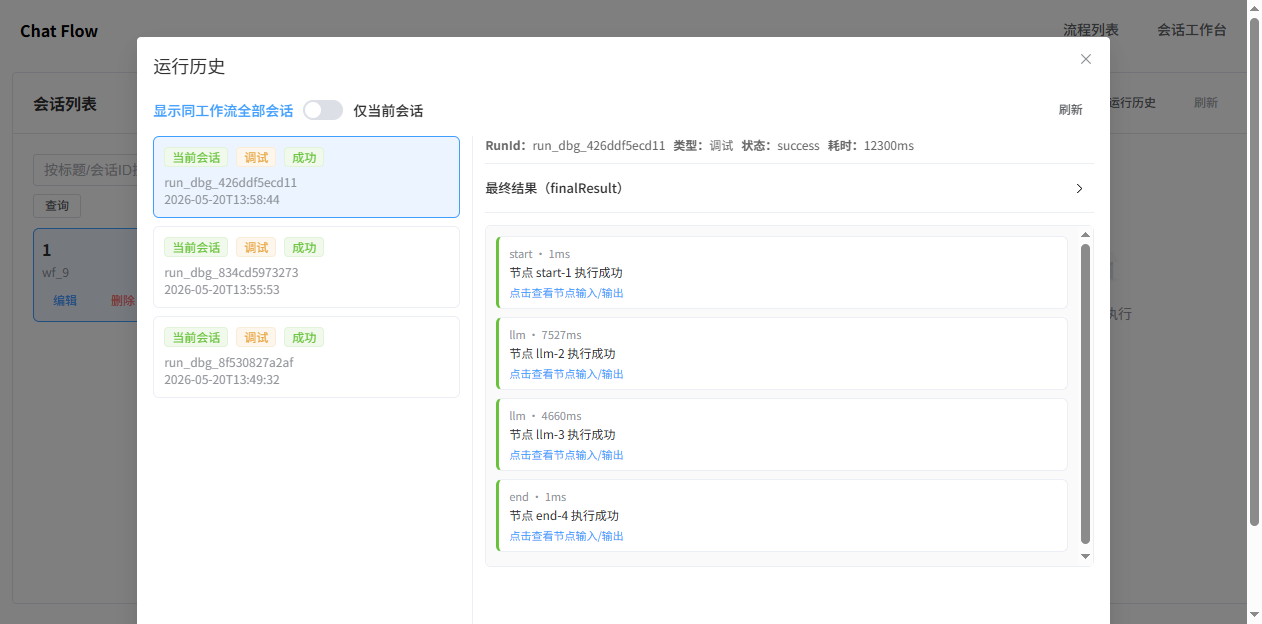
Task: View input/output for node llm-3
Action: click(x=566, y=455)
